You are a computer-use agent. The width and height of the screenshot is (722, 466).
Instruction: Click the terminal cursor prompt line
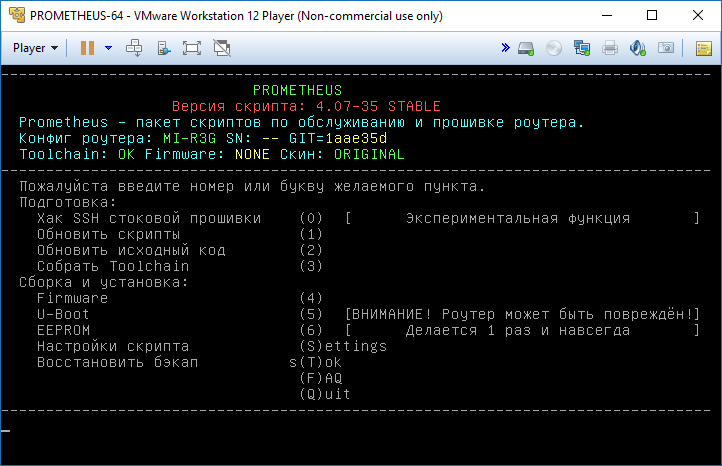[6, 431]
